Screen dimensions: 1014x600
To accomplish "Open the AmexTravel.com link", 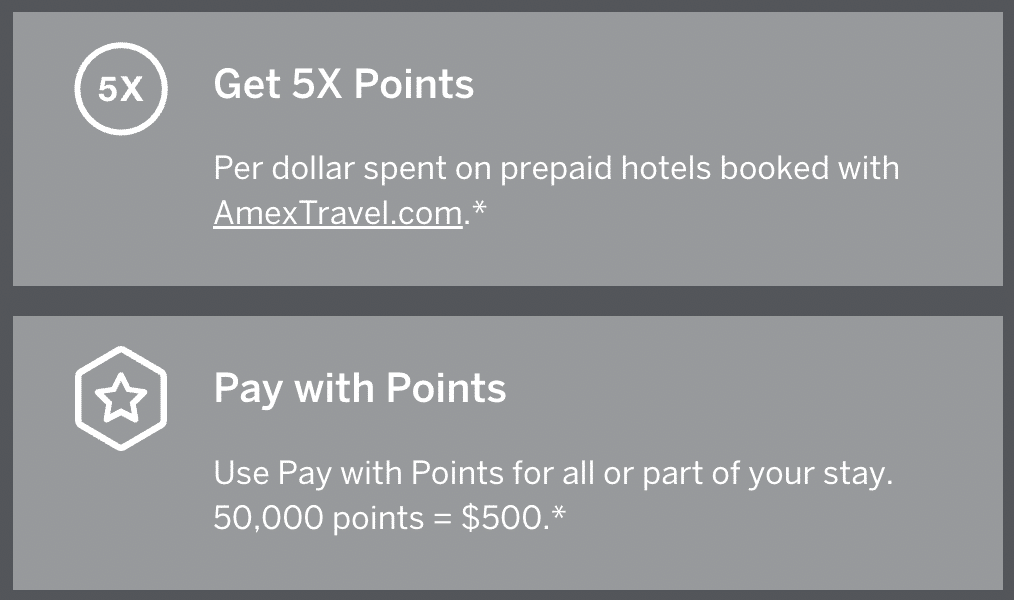I will [x=337, y=214].
